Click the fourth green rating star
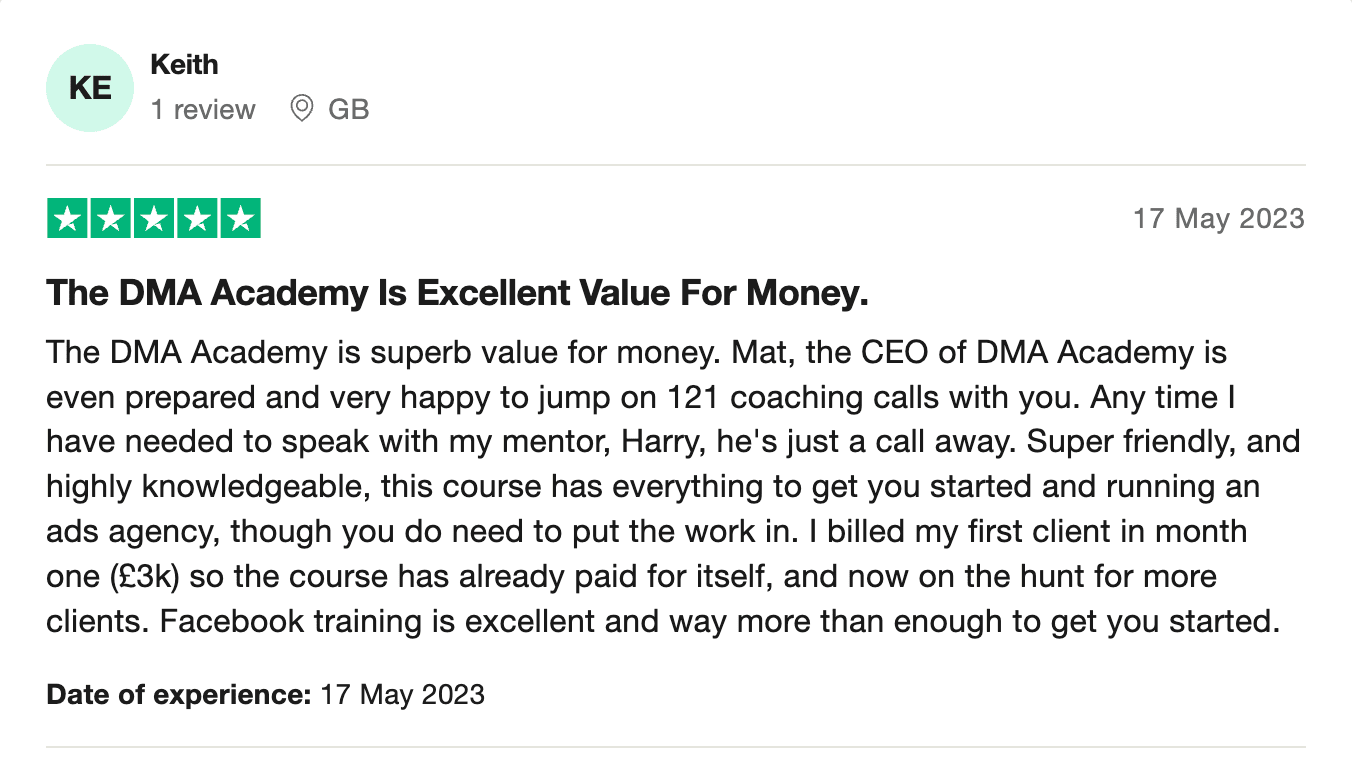 (x=197, y=219)
